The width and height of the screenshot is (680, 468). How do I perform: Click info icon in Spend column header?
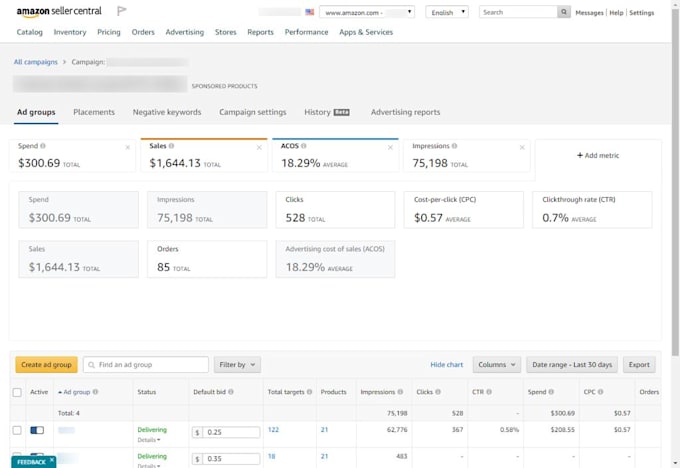551,392
